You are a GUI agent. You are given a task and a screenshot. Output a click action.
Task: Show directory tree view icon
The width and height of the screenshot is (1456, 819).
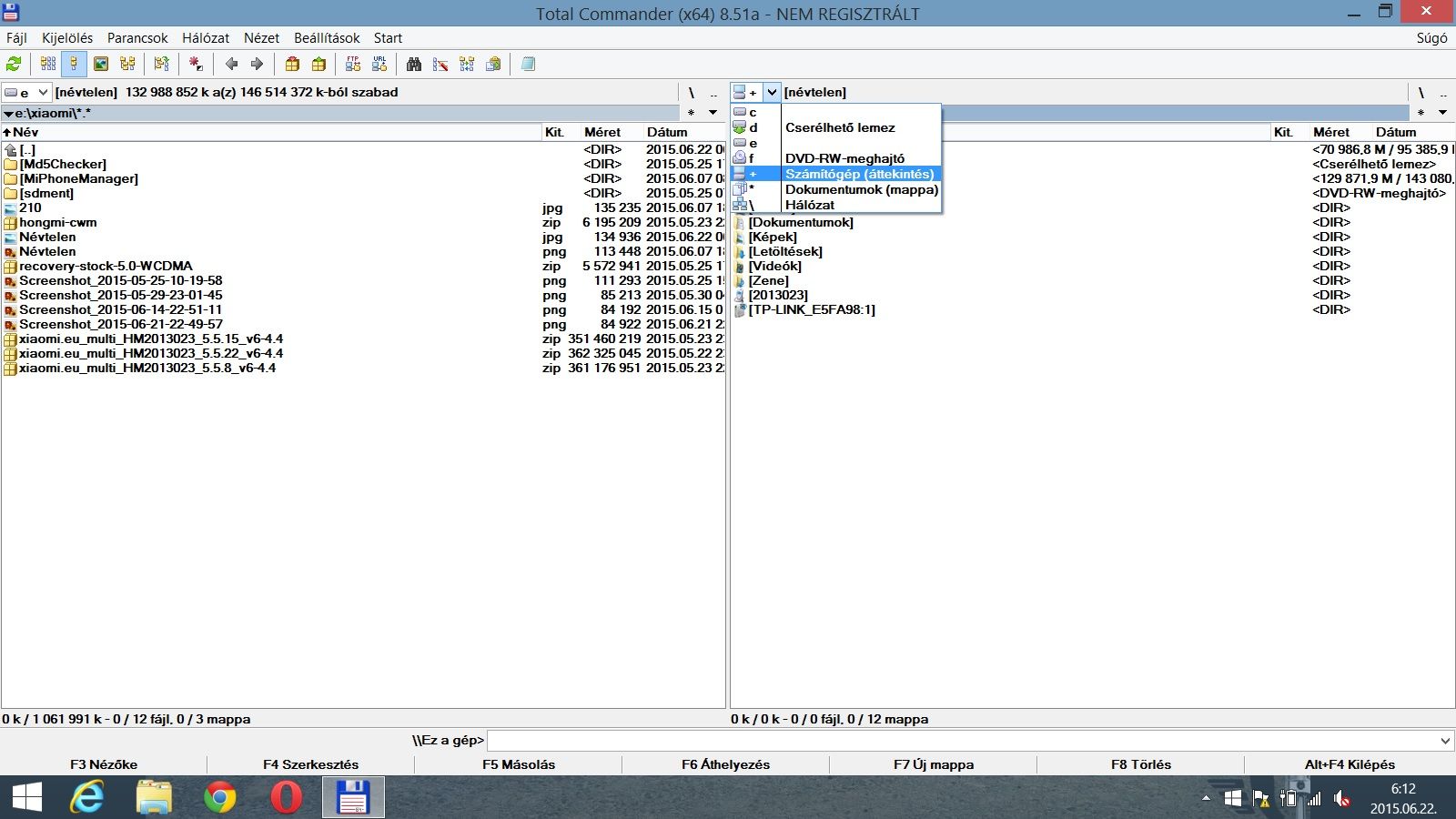coord(127,64)
